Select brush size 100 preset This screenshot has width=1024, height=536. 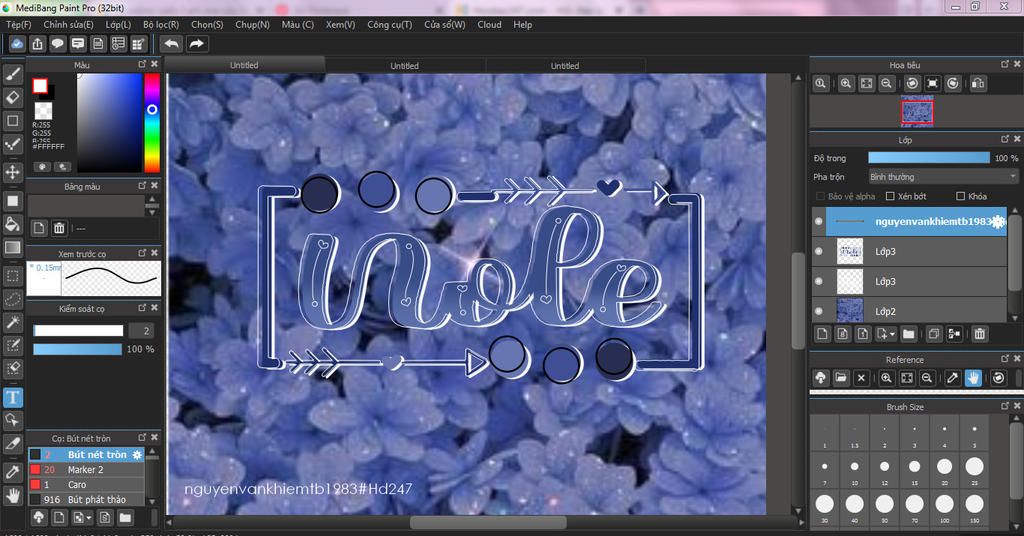pyautogui.click(x=945, y=505)
